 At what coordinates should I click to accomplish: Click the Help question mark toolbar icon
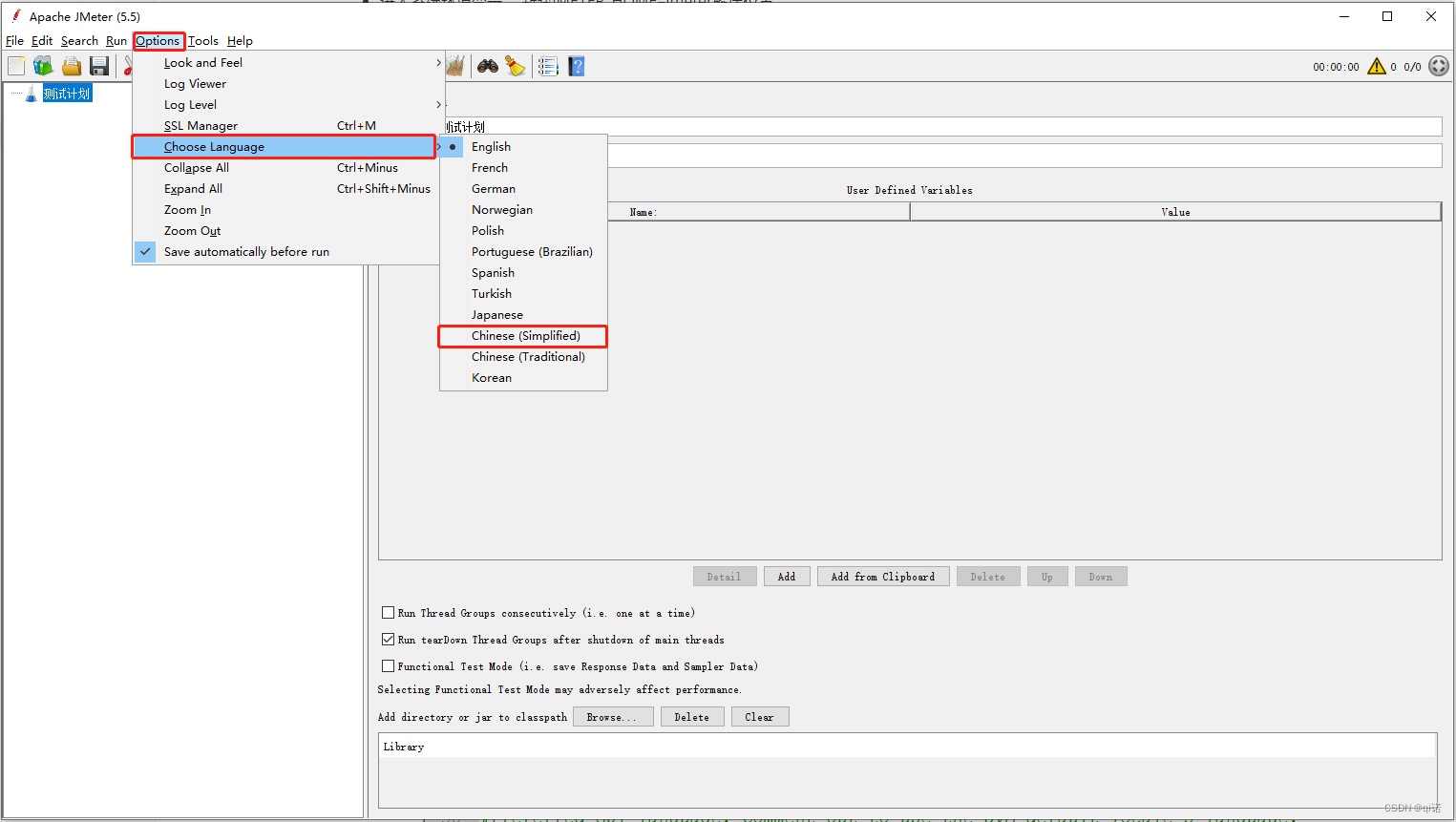pos(577,66)
